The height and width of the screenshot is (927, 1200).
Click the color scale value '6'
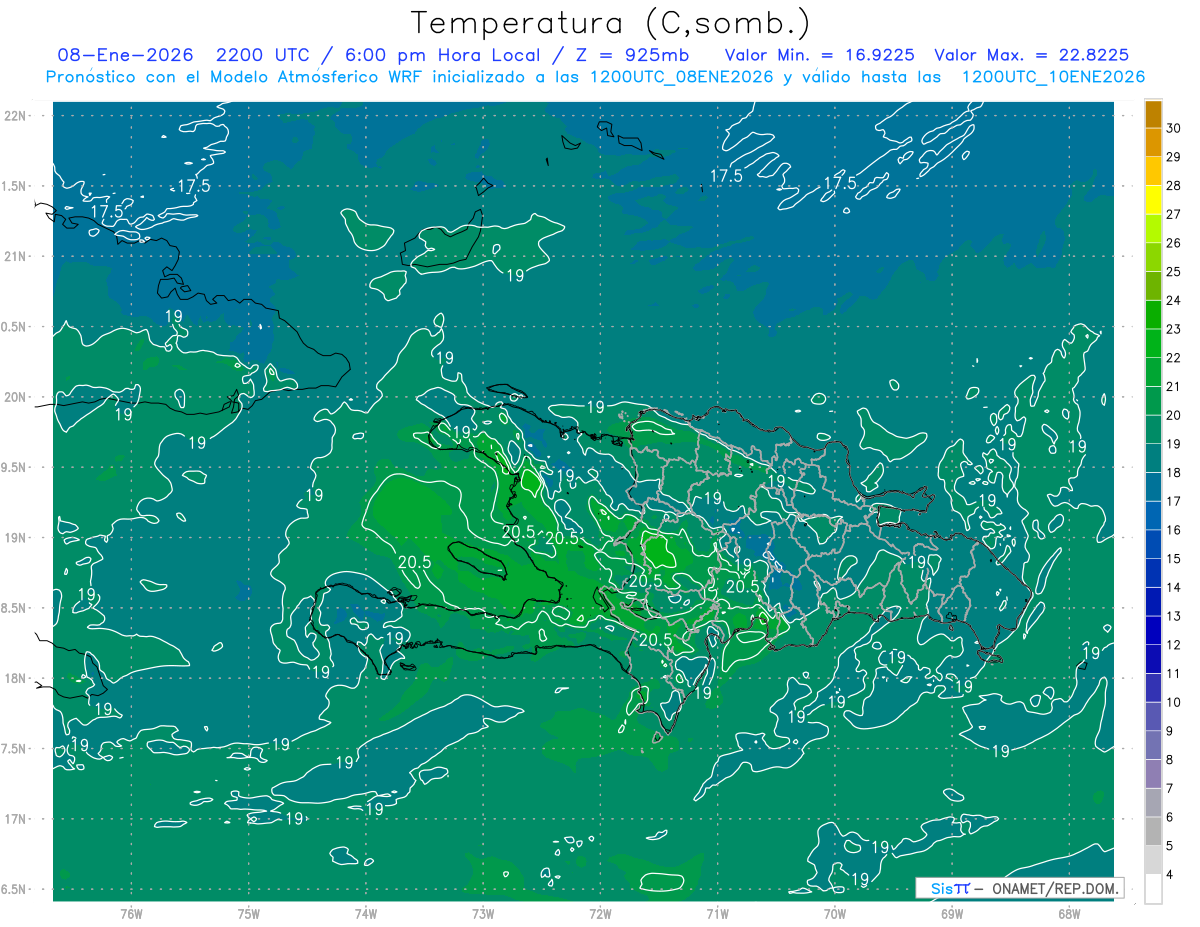point(1172,816)
